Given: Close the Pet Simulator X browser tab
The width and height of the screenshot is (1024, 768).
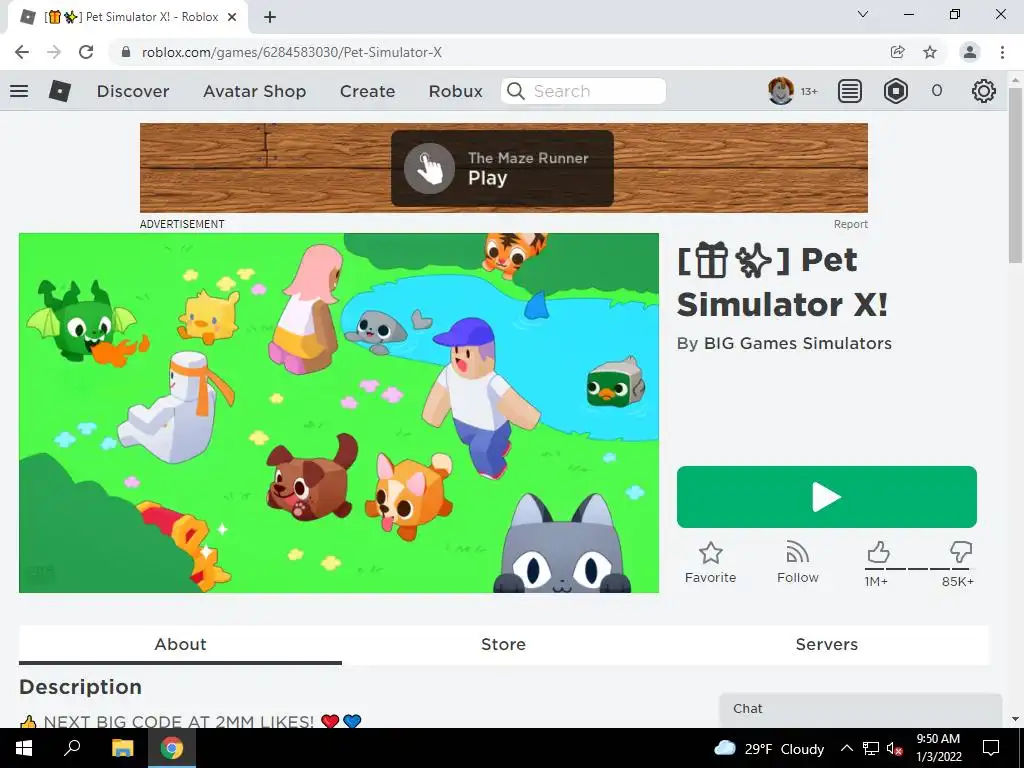Looking at the screenshot, I should (232, 17).
